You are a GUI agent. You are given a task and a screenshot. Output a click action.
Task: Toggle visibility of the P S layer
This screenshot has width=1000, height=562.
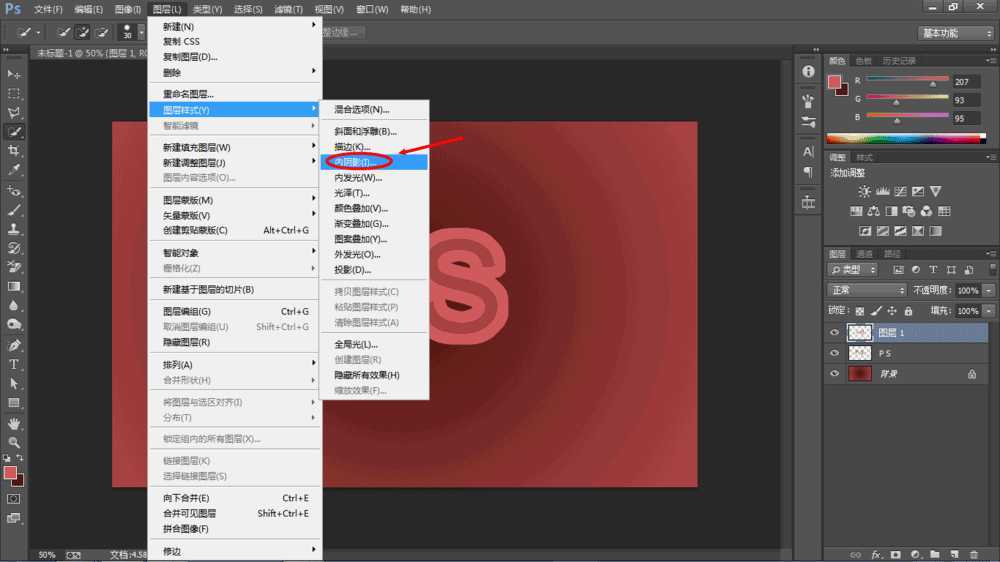tap(835, 353)
